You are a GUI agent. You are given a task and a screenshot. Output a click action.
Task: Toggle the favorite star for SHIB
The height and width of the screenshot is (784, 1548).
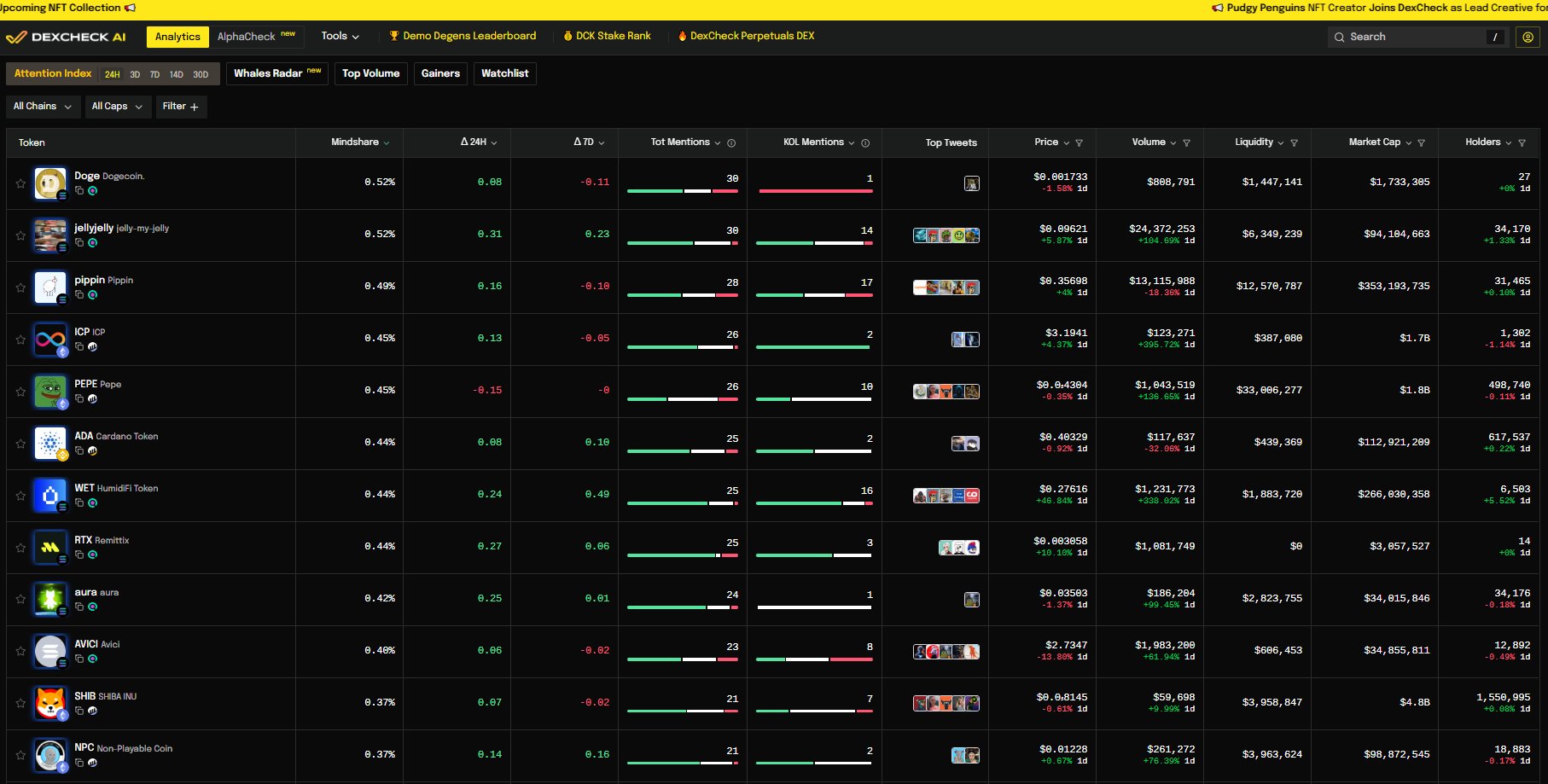coord(20,704)
